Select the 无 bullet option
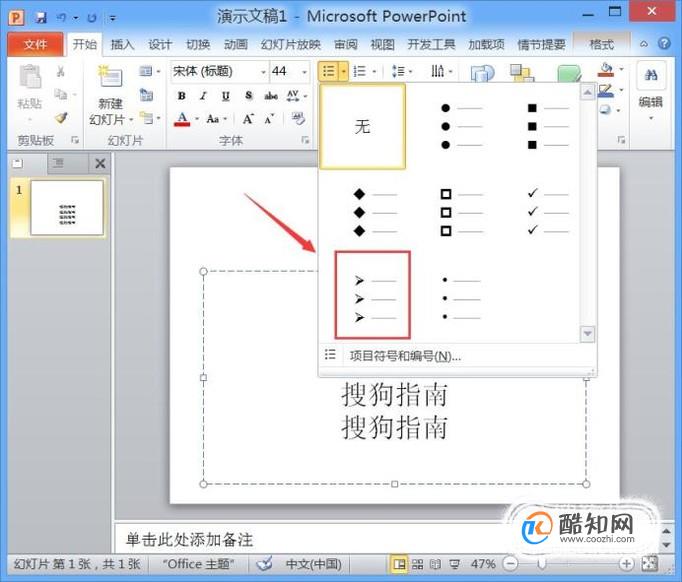The image size is (682, 582). click(x=362, y=126)
